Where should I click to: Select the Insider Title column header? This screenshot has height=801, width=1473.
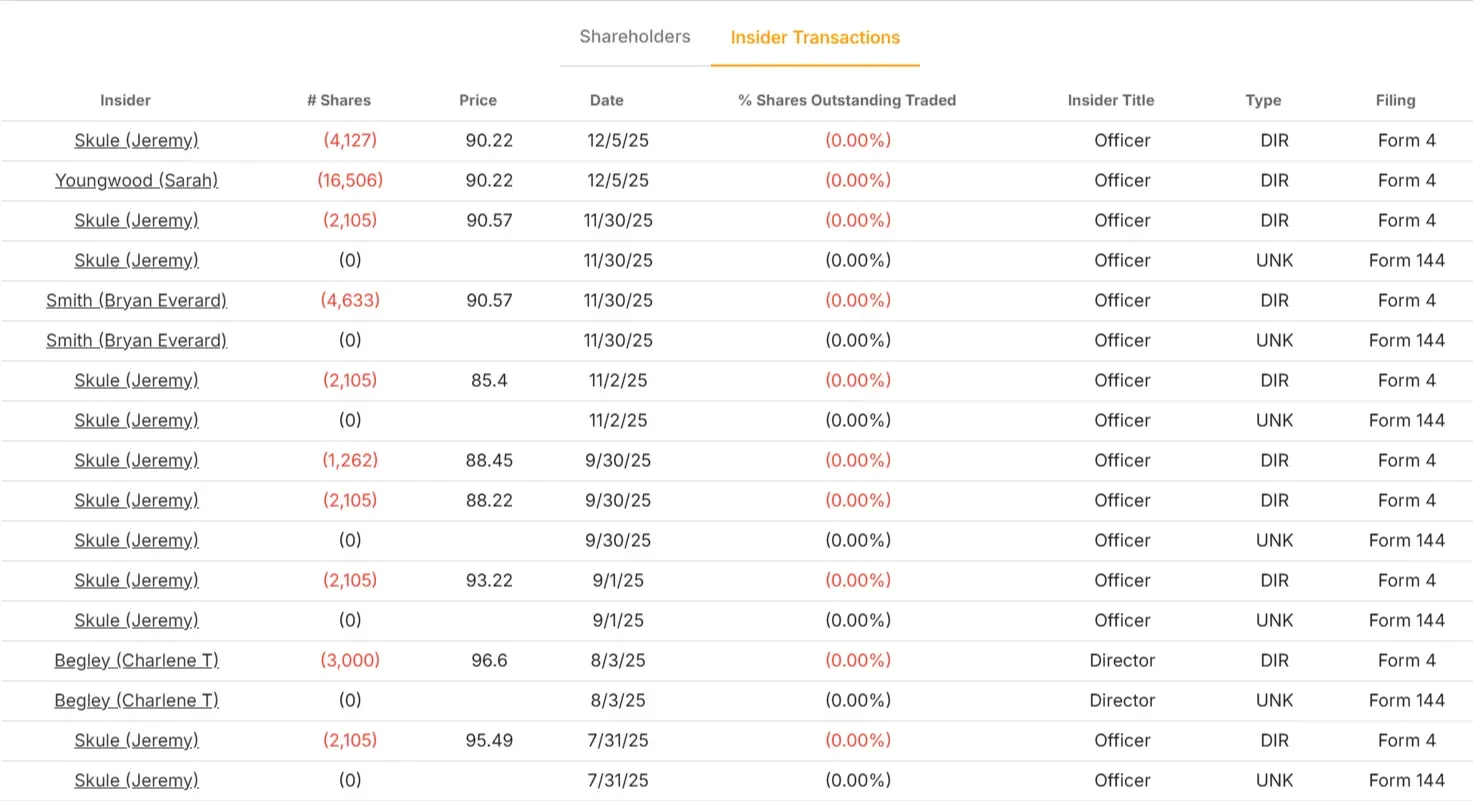click(x=1111, y=100)
